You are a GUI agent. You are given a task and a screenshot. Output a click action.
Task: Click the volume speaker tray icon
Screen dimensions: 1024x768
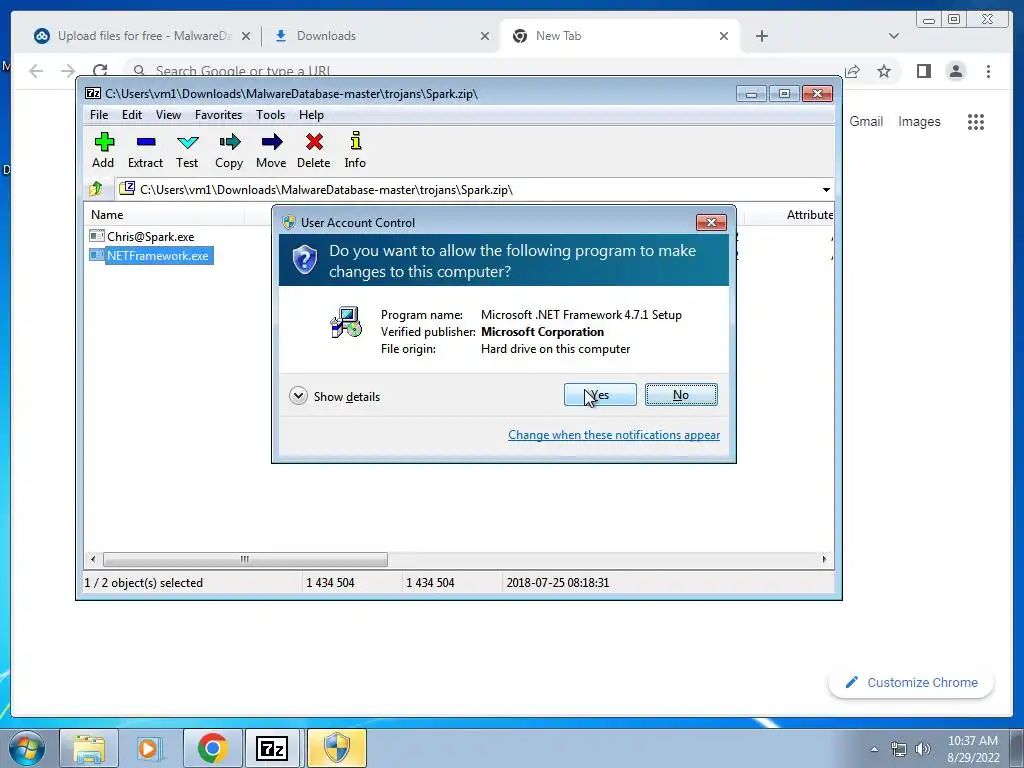coord(922,749)
